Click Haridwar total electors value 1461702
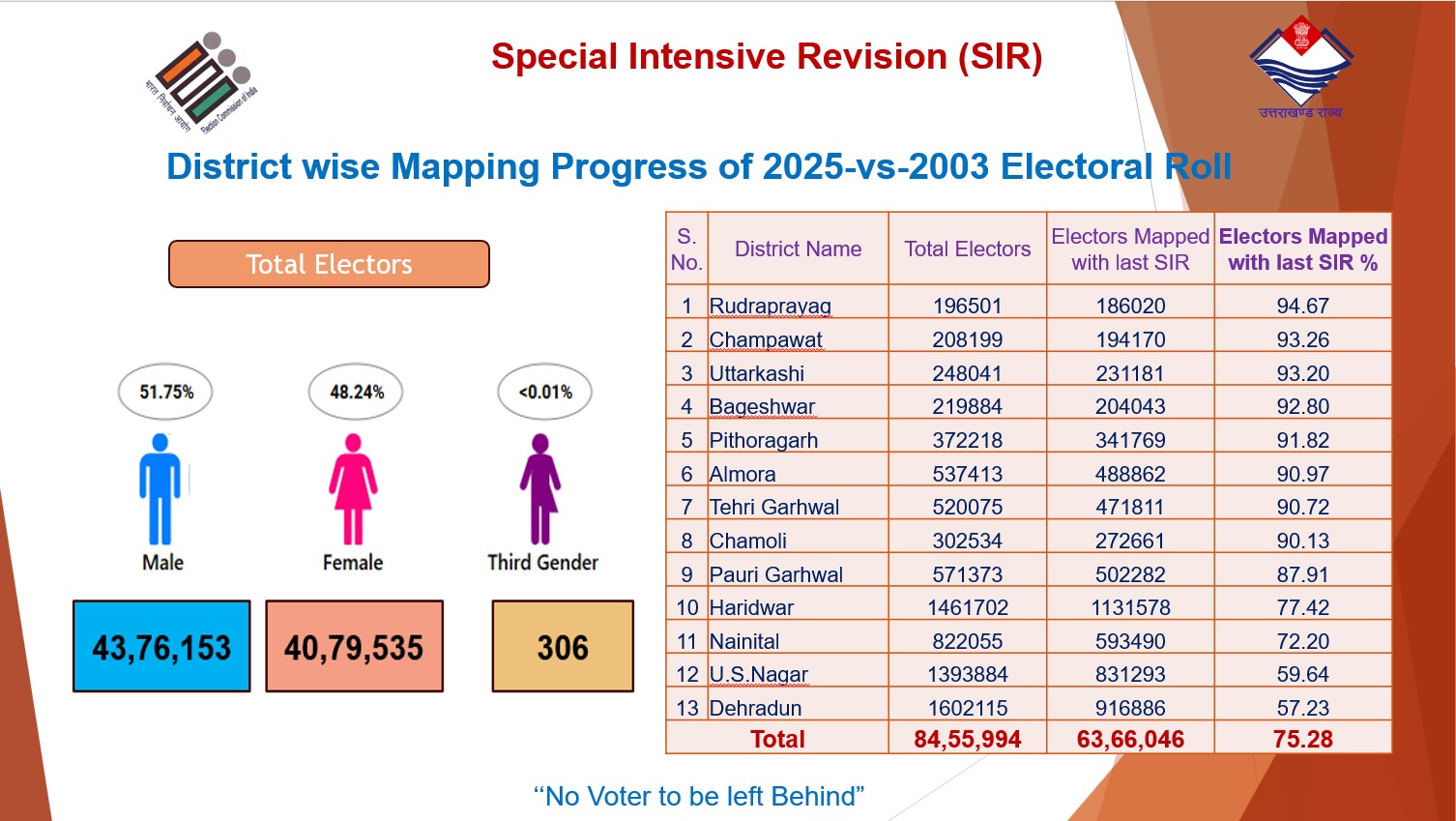 (967, 607)
